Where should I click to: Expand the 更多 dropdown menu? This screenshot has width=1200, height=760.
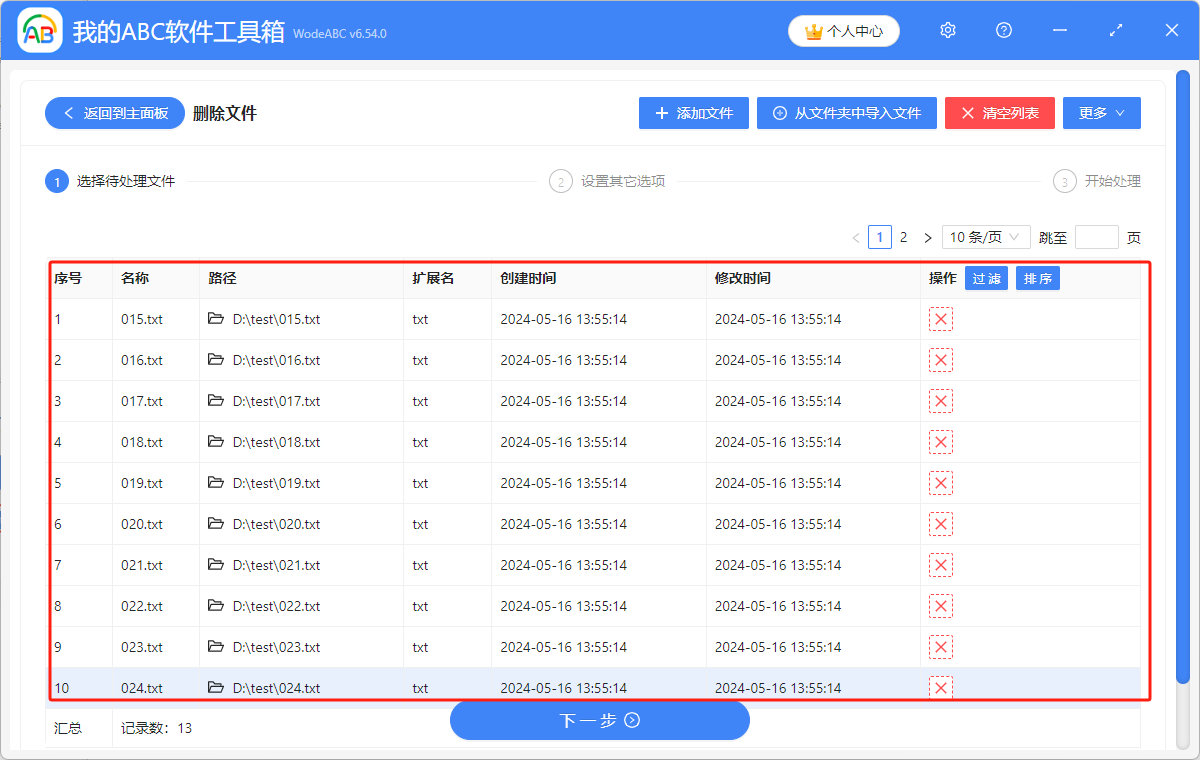[1101, 113]
